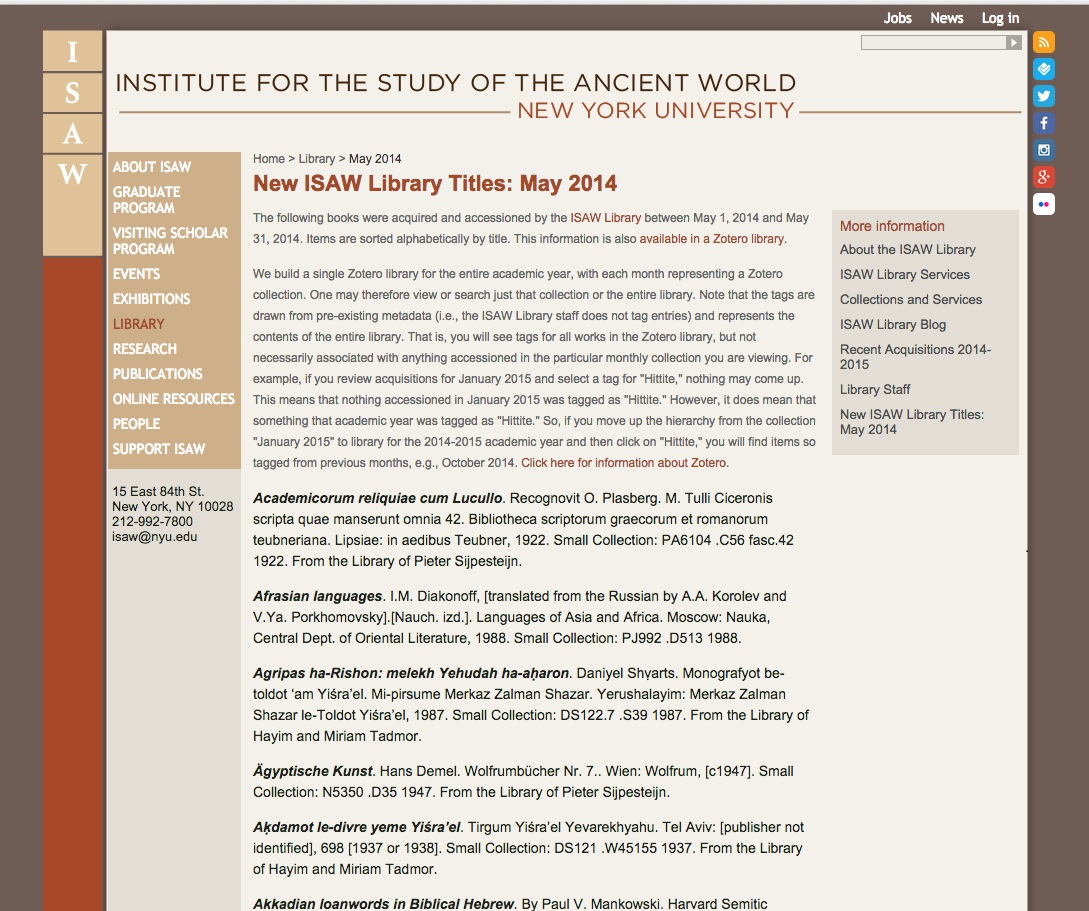Select Log in at top right
The width and height of the screenshot is (1089, 911).
pyautogui.click(x=1000, y=18)
